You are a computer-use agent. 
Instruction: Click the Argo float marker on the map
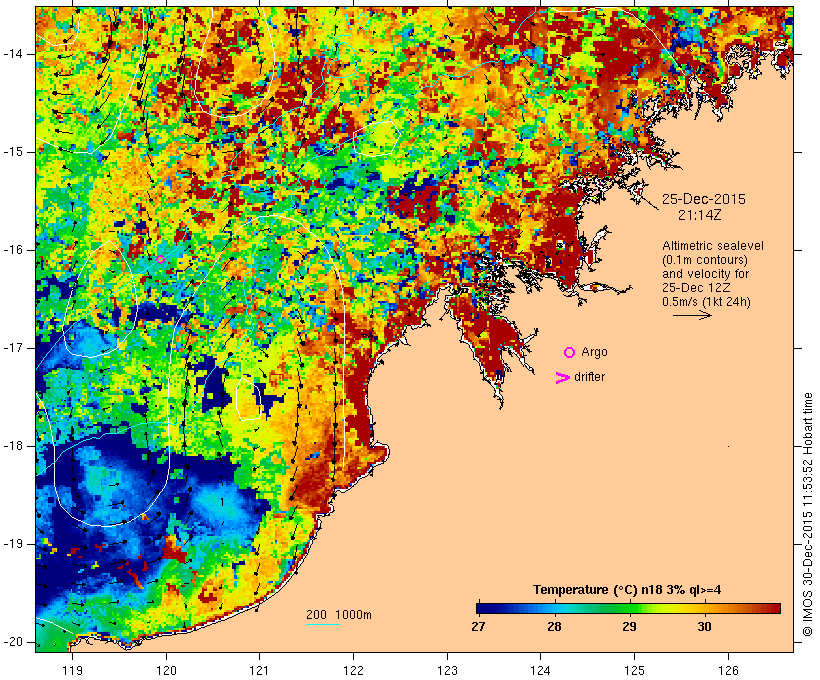click(161, 259)
